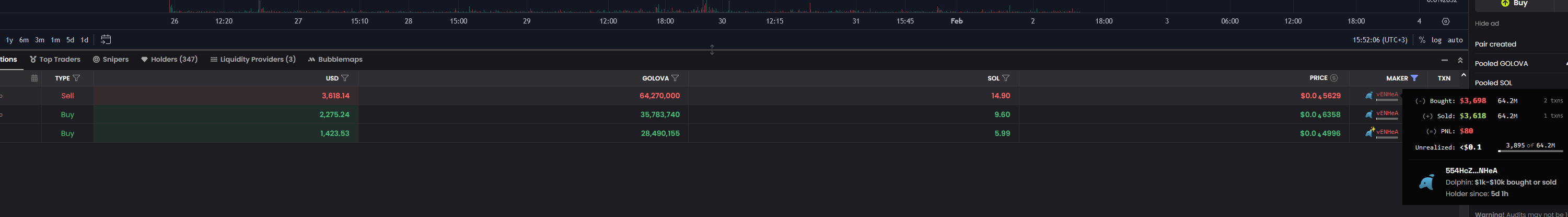
Task: Toggle auto scale on the chart
Action: click(1455, 40)
